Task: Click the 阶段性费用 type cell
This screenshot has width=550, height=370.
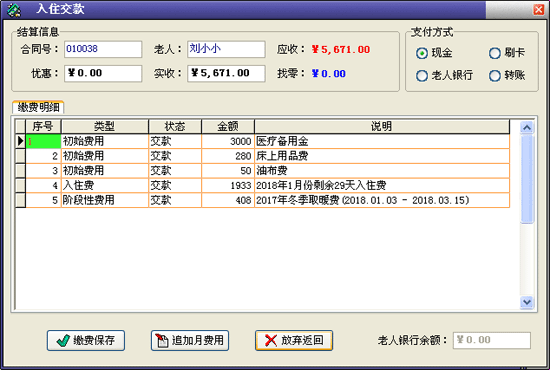Action: tap(105, 200)
